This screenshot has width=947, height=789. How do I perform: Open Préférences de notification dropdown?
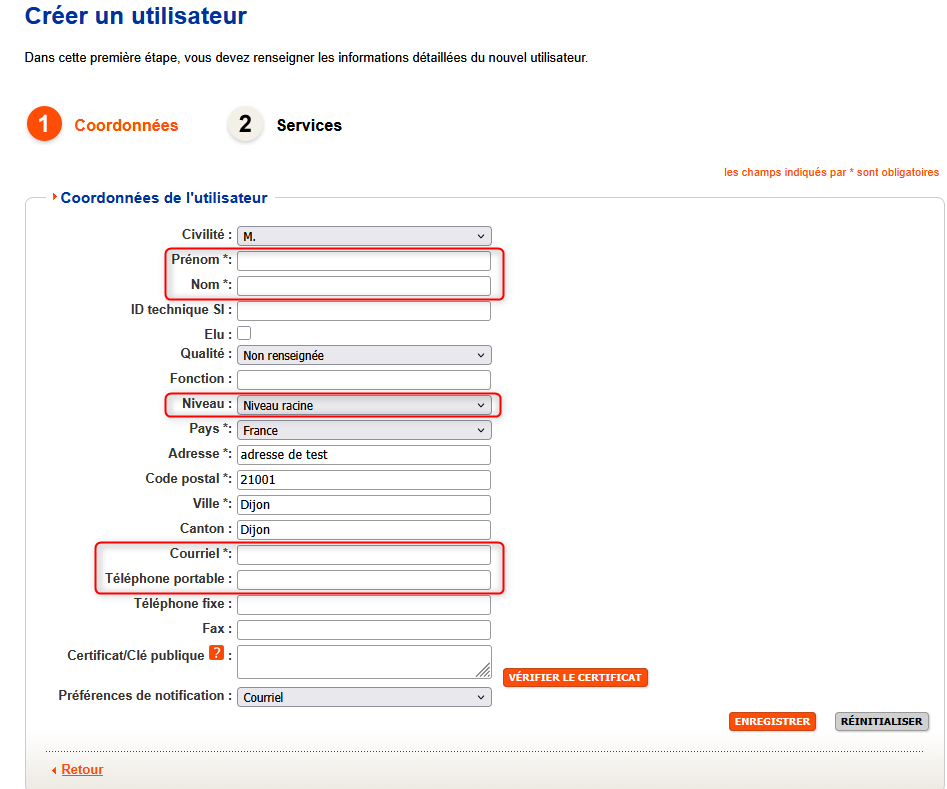[x=364, y=697]
